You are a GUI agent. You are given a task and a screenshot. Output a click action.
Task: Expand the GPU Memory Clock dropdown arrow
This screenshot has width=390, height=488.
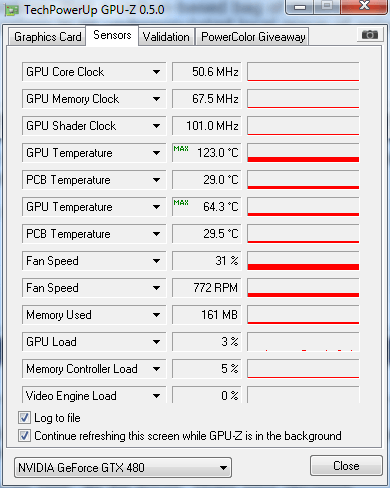coord(156,99)
